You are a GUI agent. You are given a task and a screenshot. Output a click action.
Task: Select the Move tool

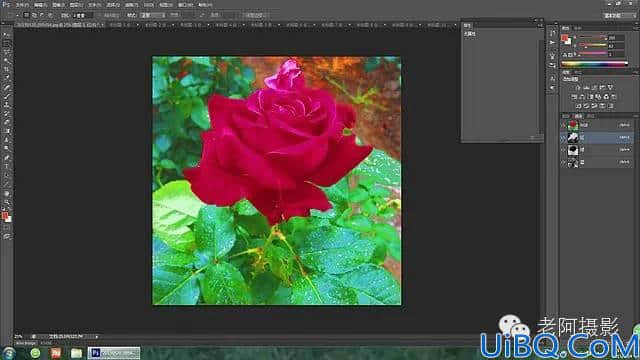tap(7, 35)
